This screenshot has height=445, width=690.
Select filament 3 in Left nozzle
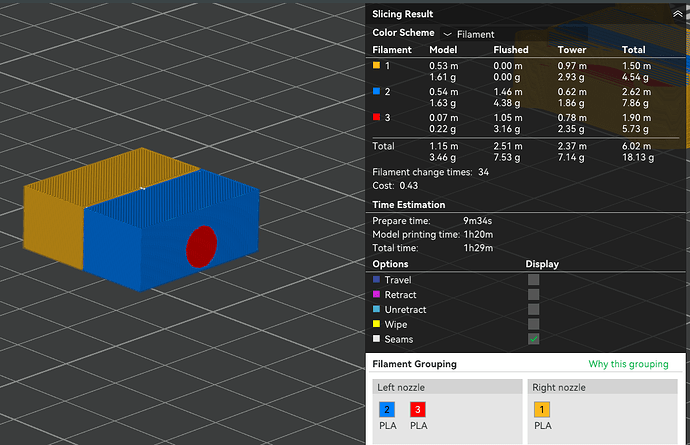pos(418,409)
